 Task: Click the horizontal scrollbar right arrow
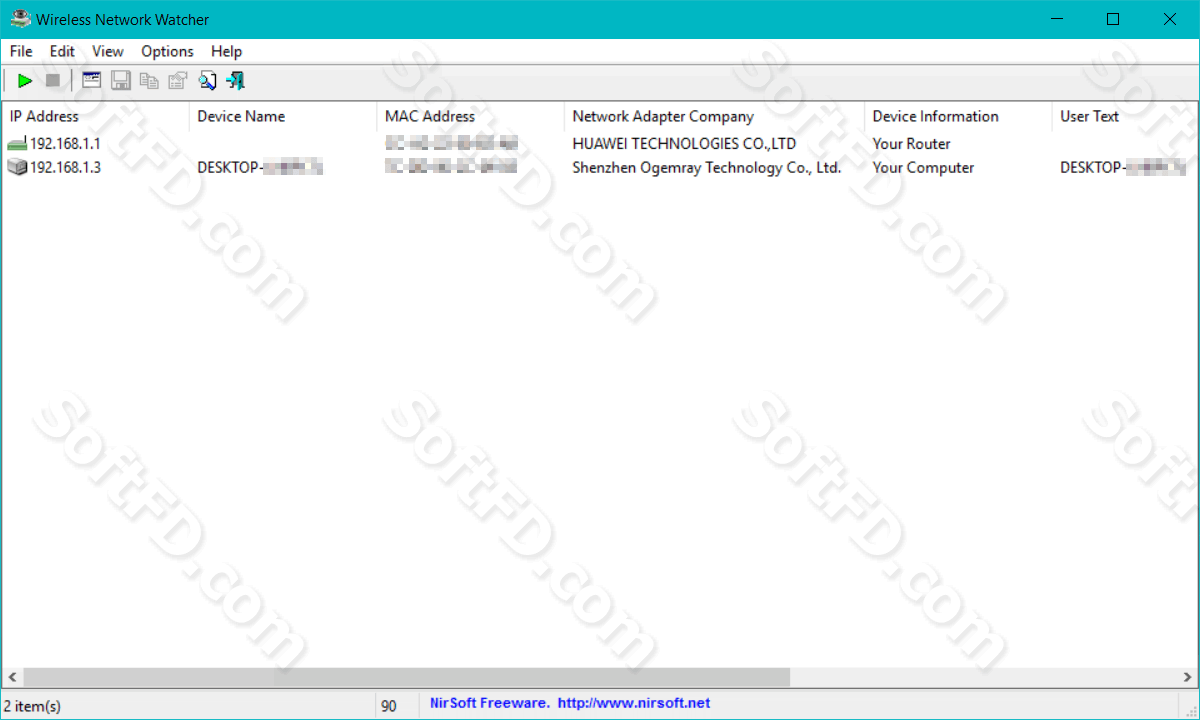(1188, 677)
